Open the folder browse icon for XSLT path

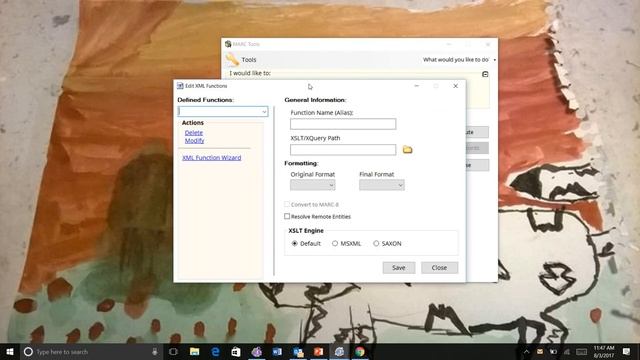(407, 149)
